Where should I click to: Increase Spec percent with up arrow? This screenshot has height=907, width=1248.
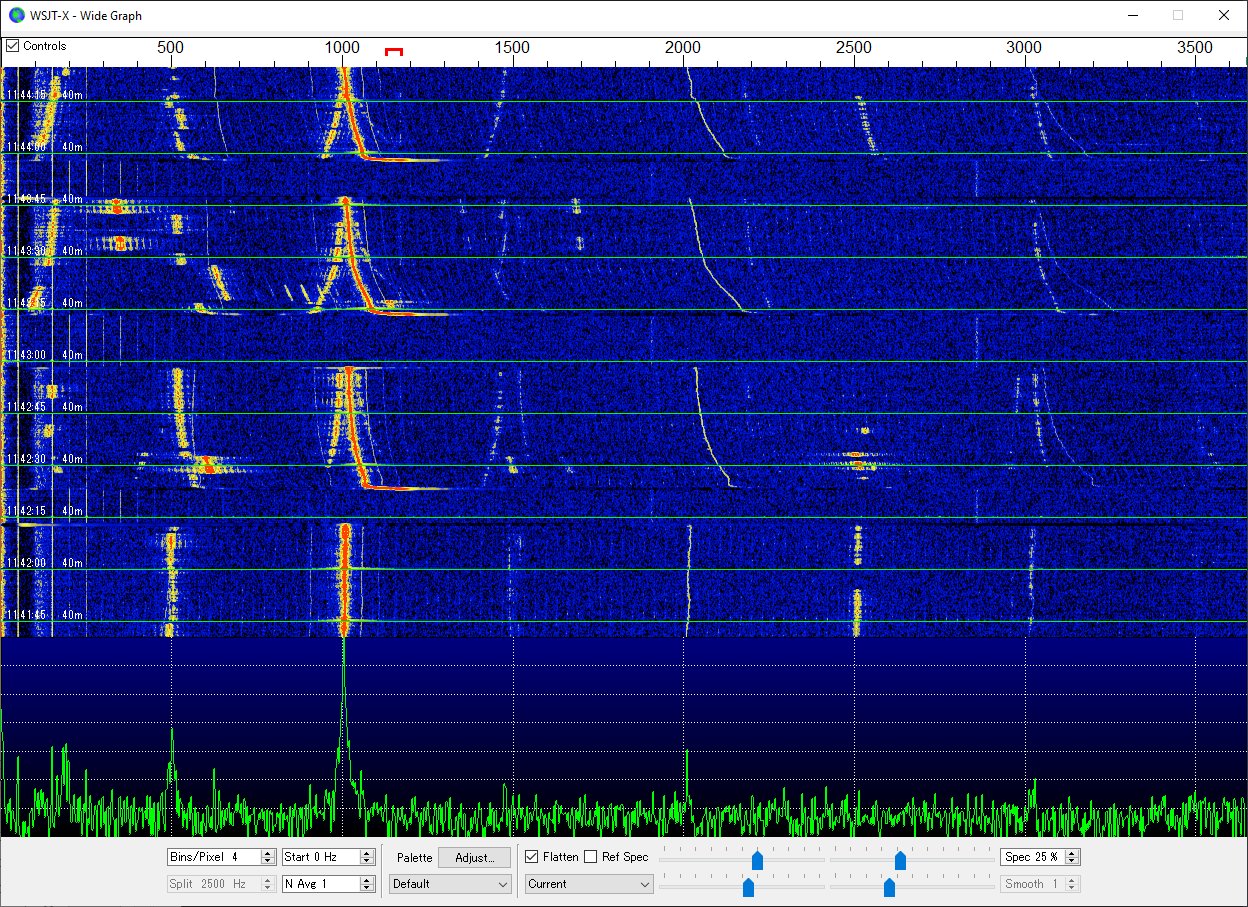[1073, 853]
